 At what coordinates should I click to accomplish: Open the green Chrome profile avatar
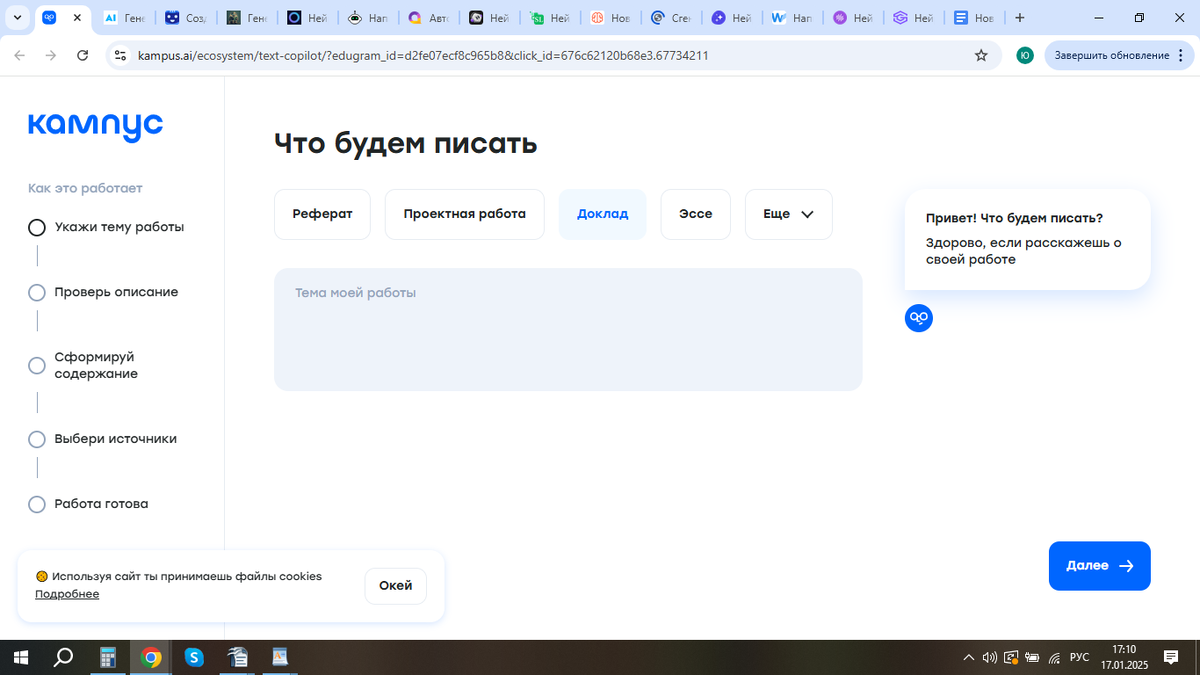(1025, 55)
